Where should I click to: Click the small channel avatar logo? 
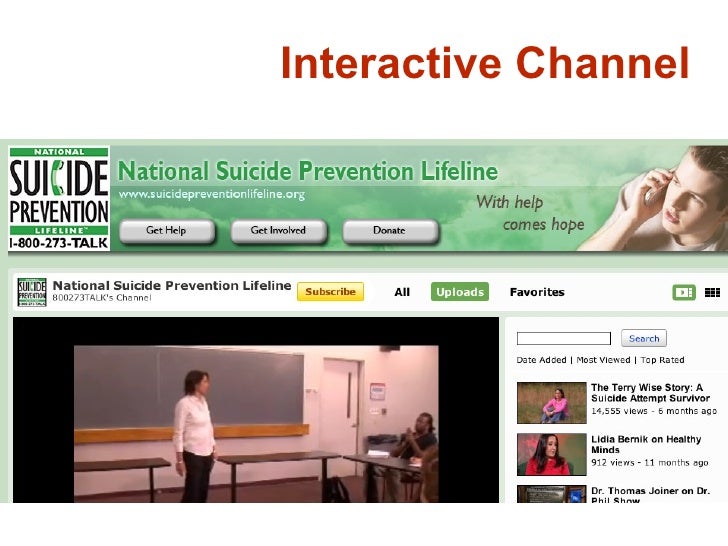32,292
